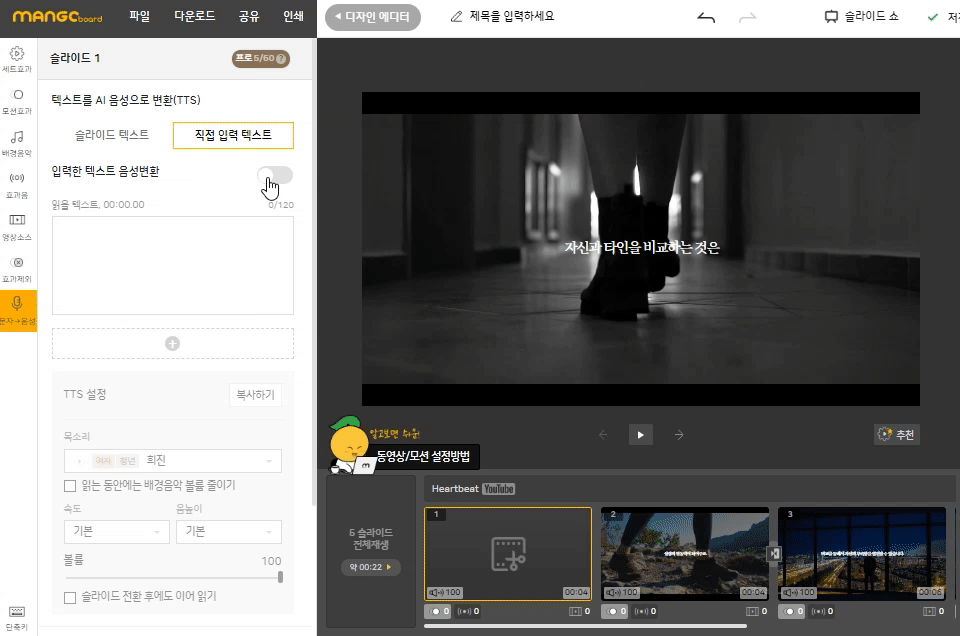Image resolution: width=960 pixels, height=636 pixels.
Task: Click slide 1 video source count icon
Action: pyautogui.click(x=579, y=611)
